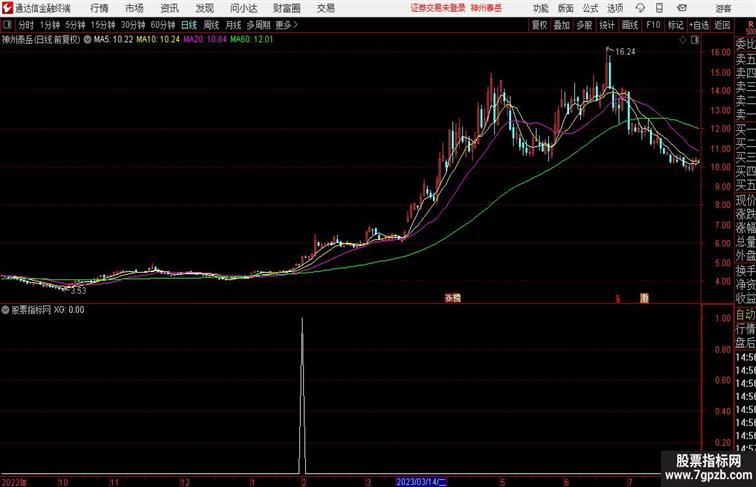
Task: Open the 版面 menu
Action: coord(566,8)
